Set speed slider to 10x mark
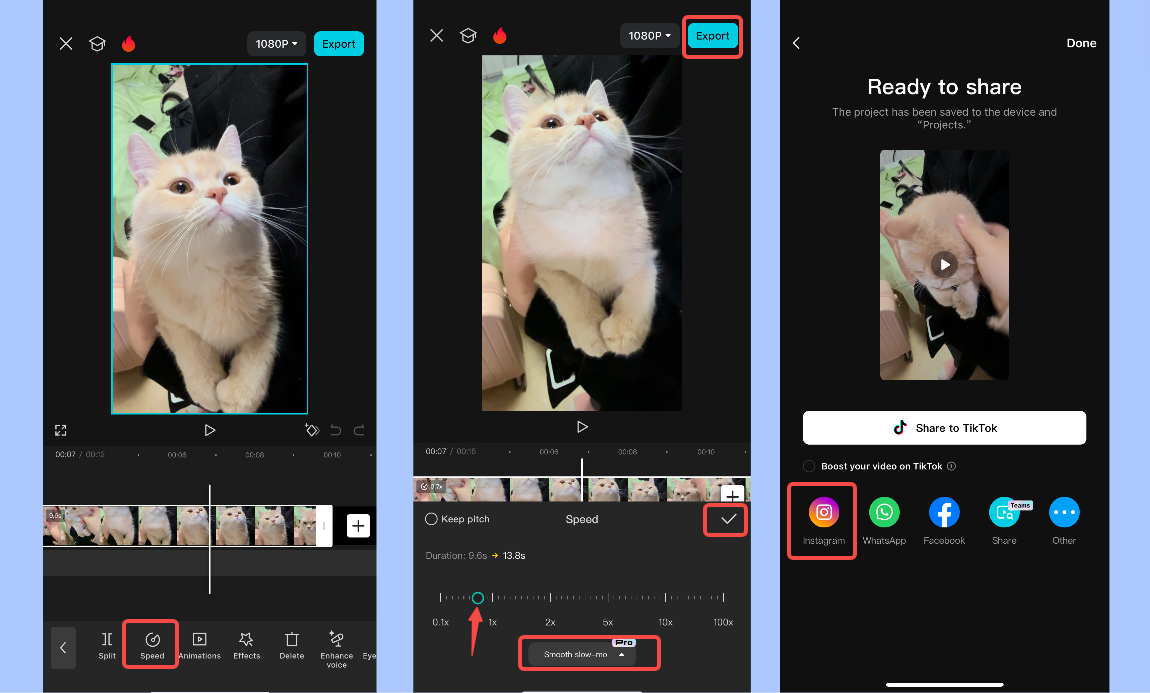 point(665,598)
